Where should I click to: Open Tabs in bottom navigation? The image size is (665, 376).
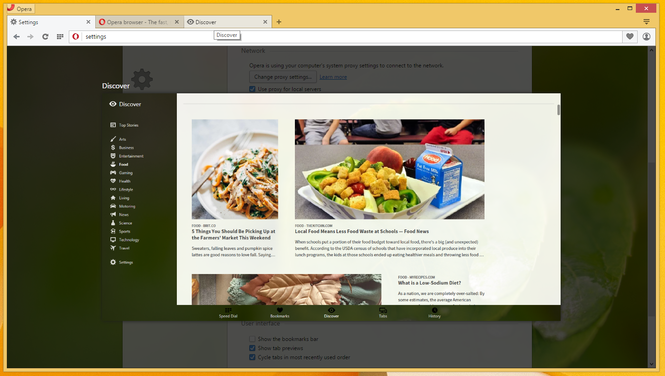[x=383, y=313]
